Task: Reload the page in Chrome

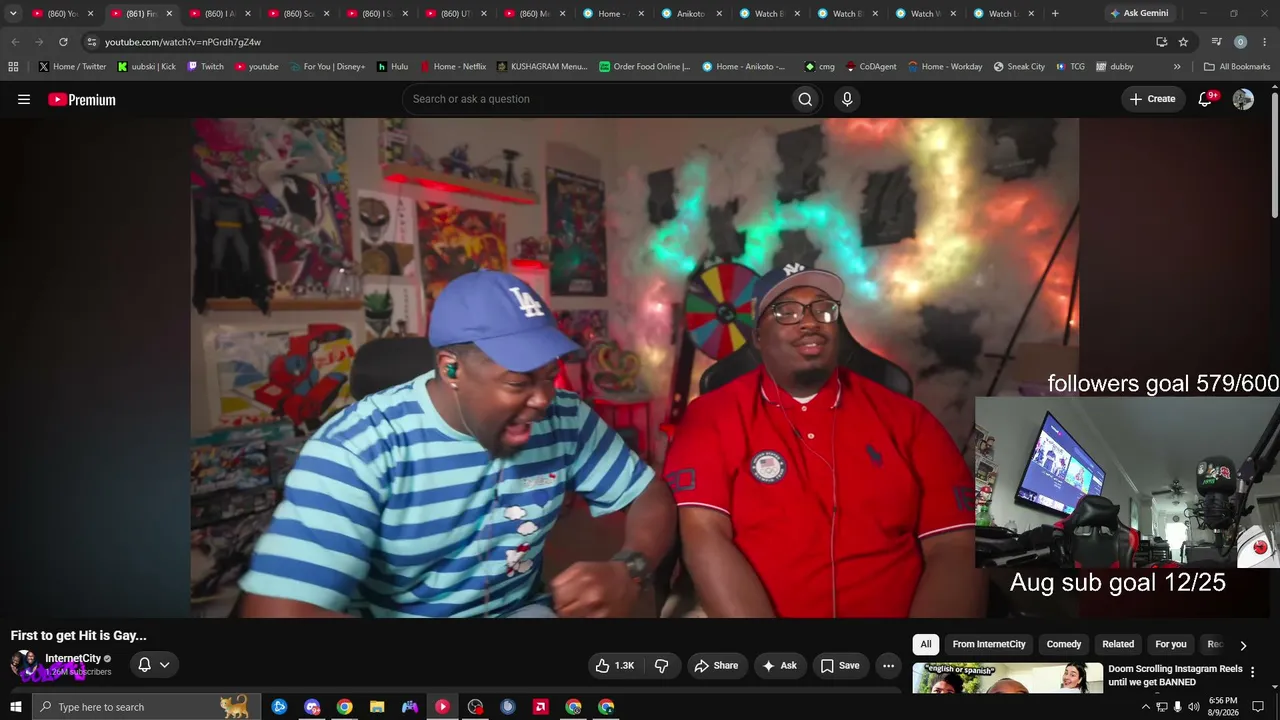Action: pyautogui.click(x=63, y=42)
